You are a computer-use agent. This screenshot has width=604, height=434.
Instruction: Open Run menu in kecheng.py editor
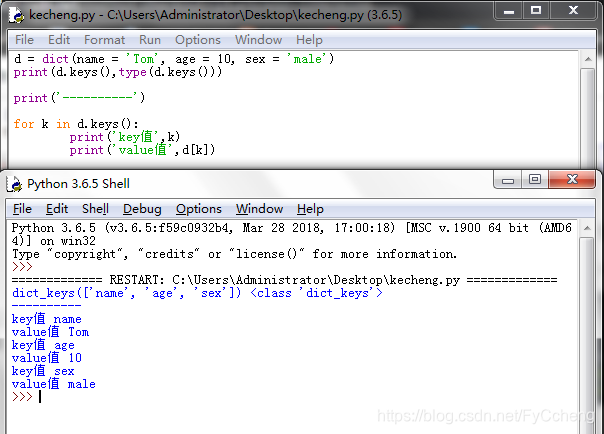pyautogui.click(x=149, y=40)
